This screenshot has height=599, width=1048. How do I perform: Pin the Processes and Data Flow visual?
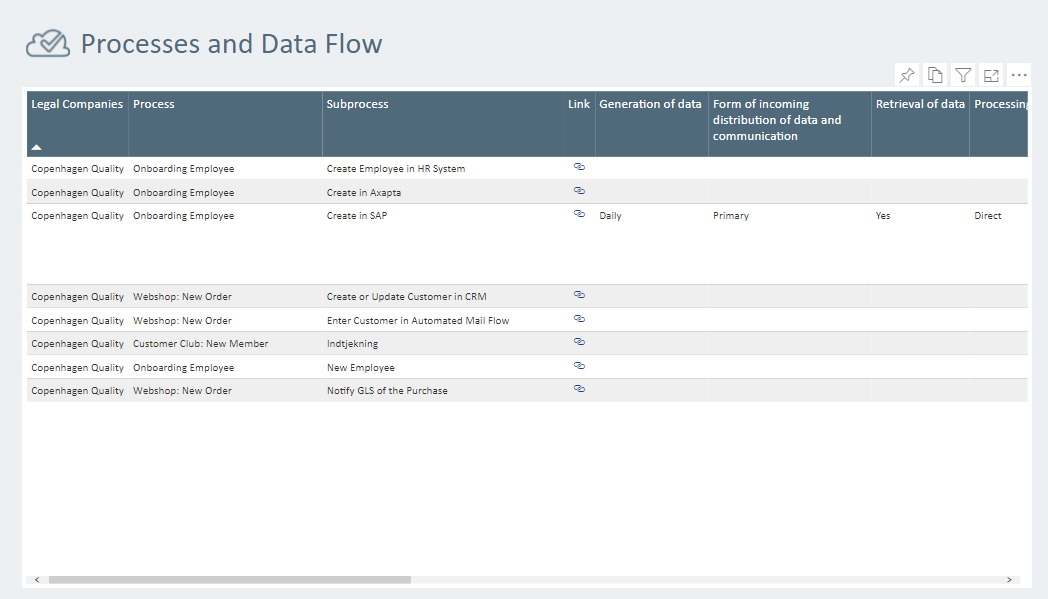906,75
